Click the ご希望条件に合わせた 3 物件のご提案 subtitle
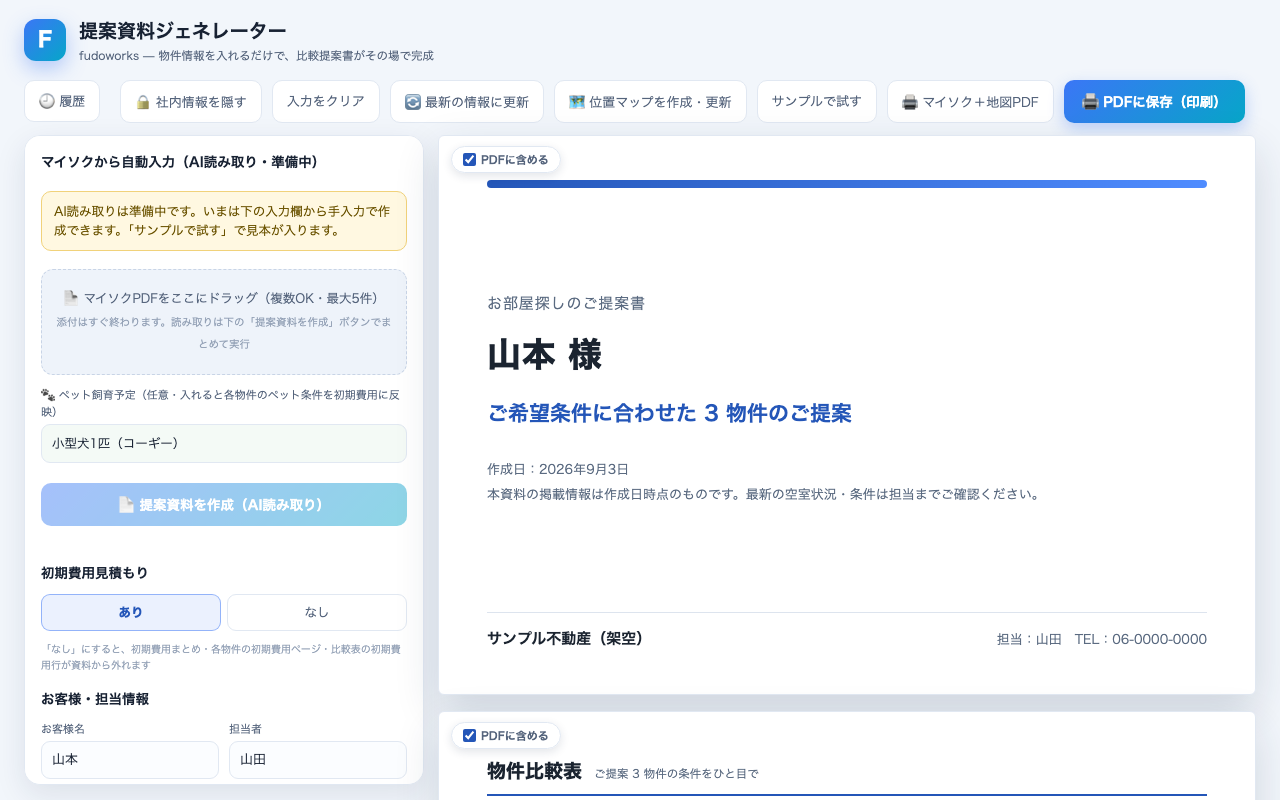Image resolution: width=1280 pixels, height=800 pixels. coord(669,413)
